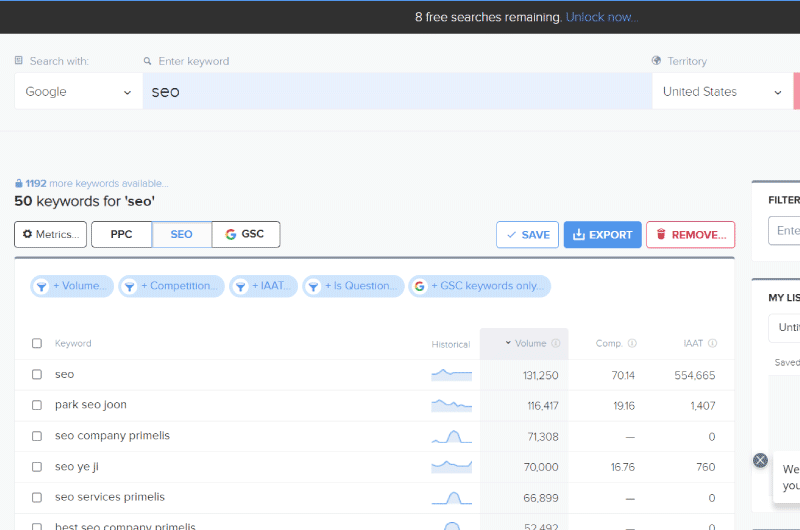800x530 pixels.
Task: Enable GSC keywords only filter
Action: pos(480,286)
